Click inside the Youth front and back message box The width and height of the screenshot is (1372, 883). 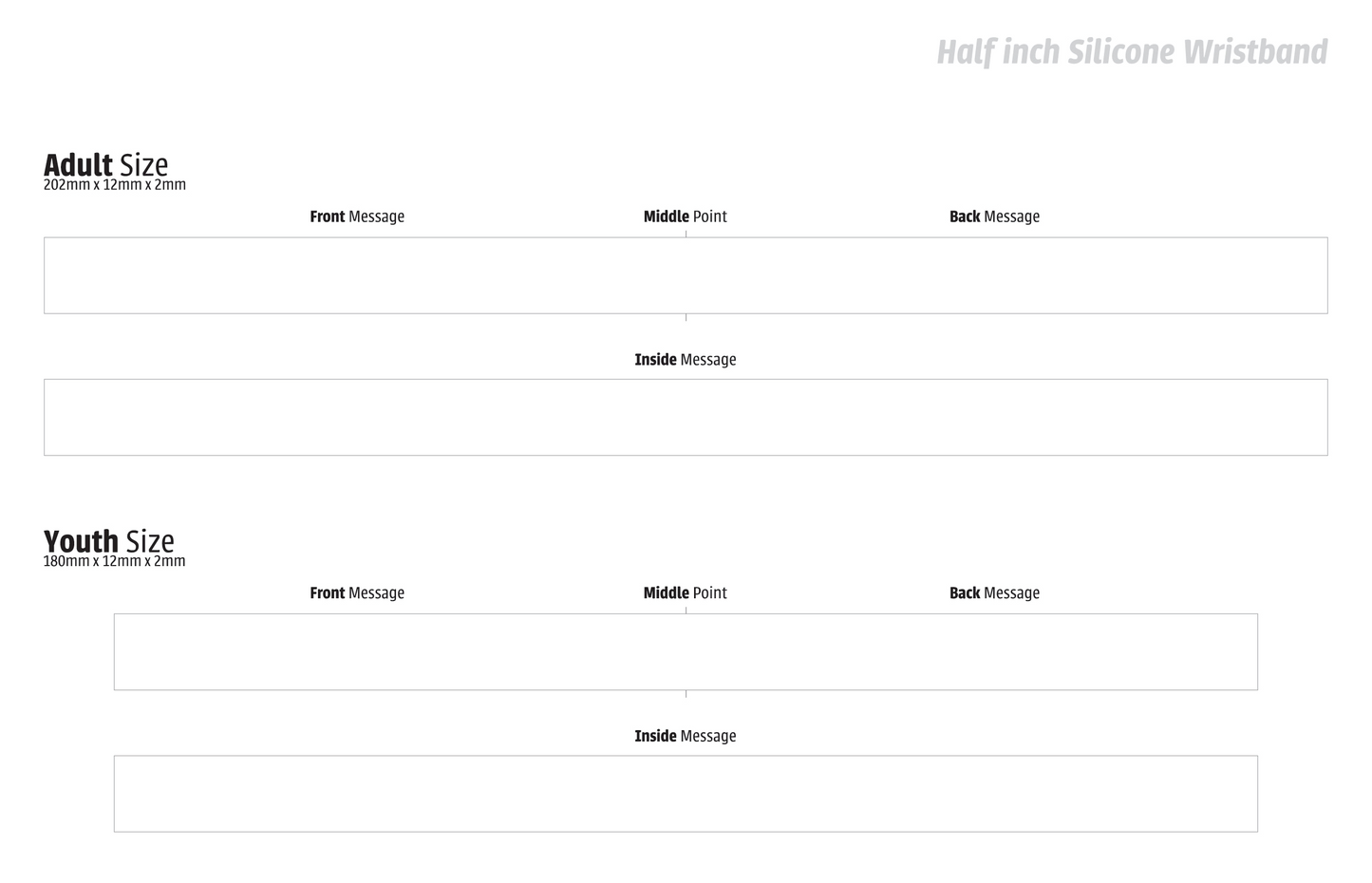(x=686, y=652)
